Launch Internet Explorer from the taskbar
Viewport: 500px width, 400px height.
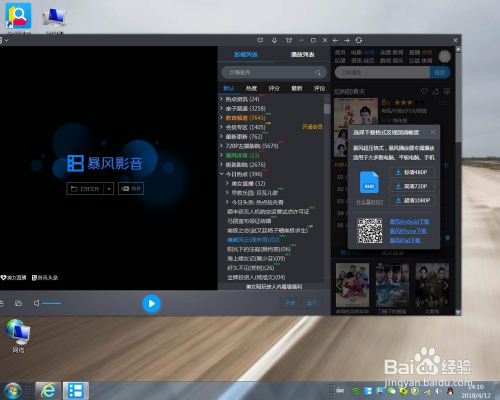pyautogui.click(x=48, y=391)
